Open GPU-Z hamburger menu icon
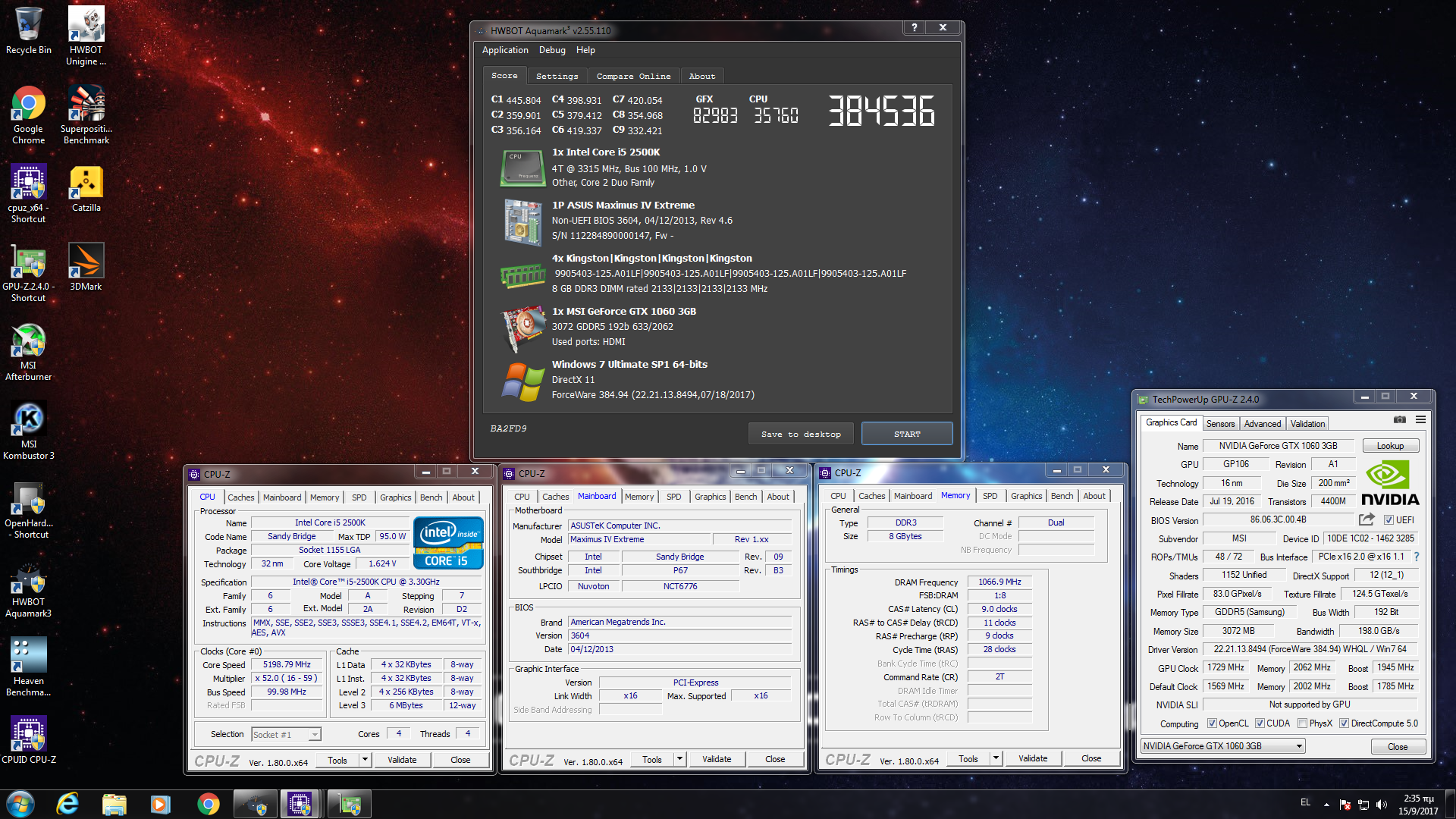This screenshot has height=819, width=1456. click(1420, 419)
